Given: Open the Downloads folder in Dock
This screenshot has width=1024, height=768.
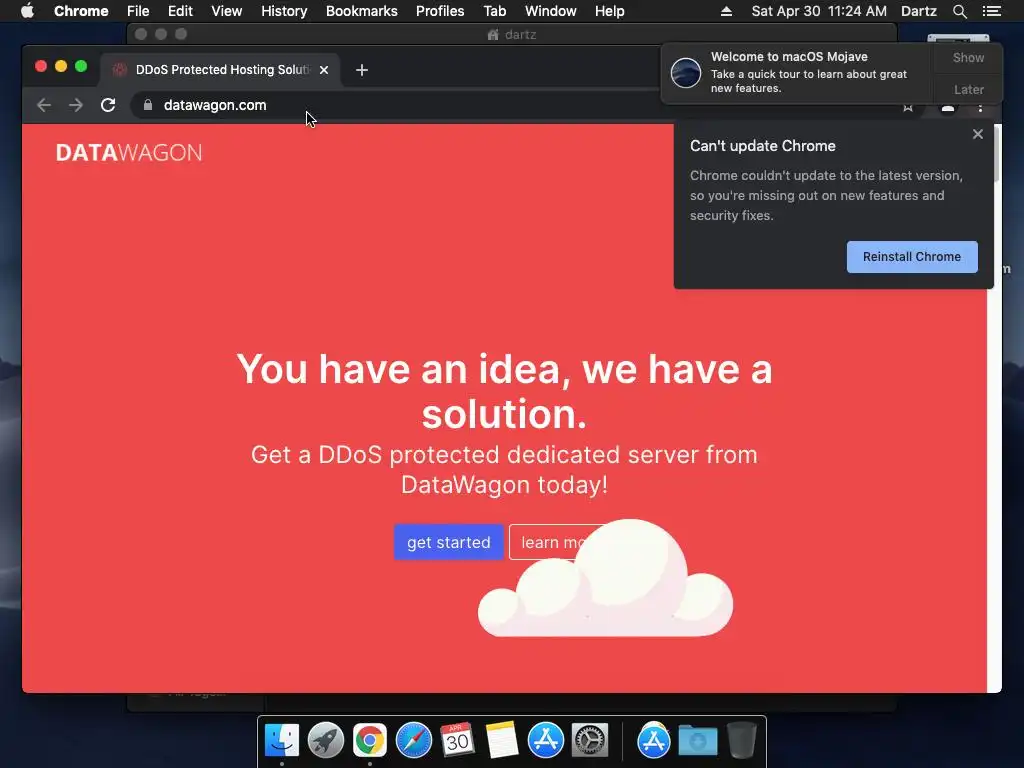Looking at the screenshot, I should (x=697, y=741).
